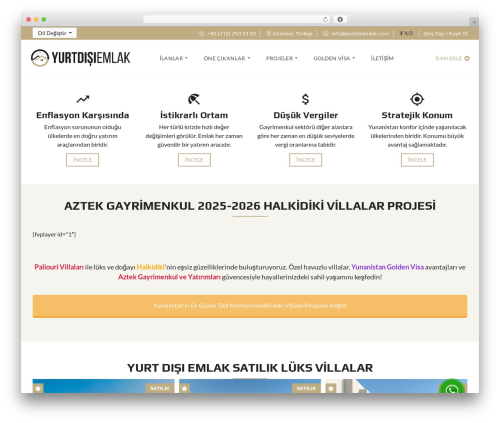Expand the GOLDEN VİSA menu
Viewport: 500px width, 423px height.
click(334, 58)
